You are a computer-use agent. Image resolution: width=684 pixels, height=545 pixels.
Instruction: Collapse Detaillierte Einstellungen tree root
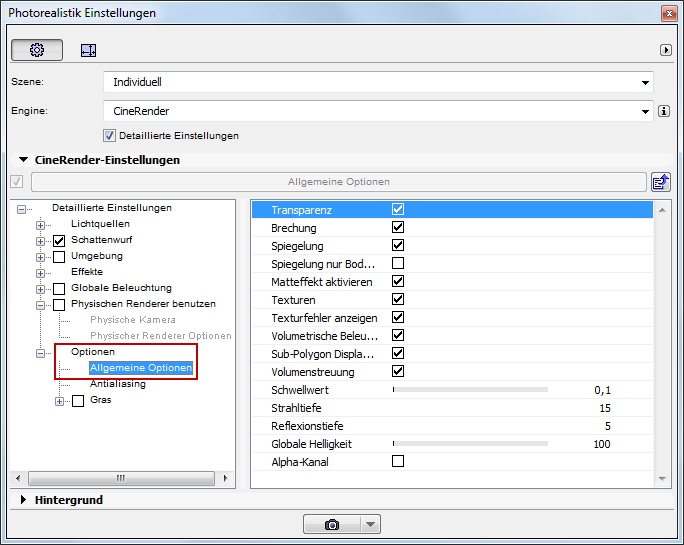coord(21,209)
